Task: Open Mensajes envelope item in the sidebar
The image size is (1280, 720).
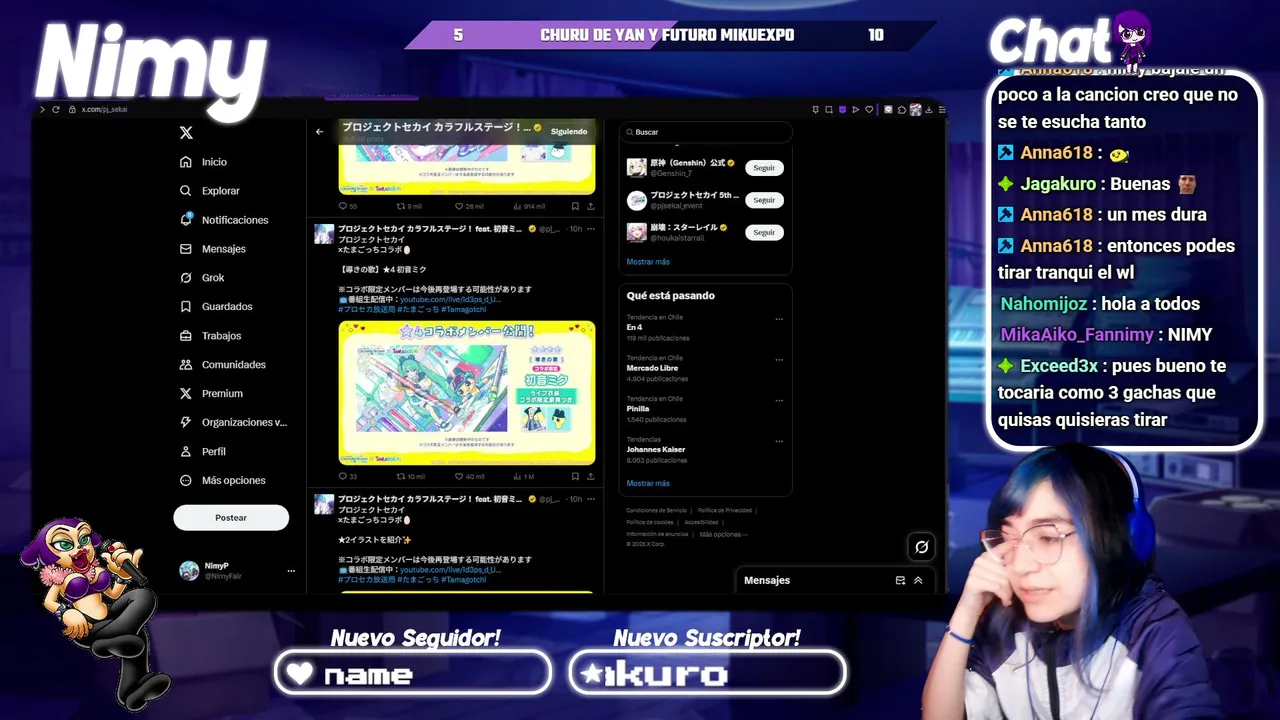Action: [213, 249]
